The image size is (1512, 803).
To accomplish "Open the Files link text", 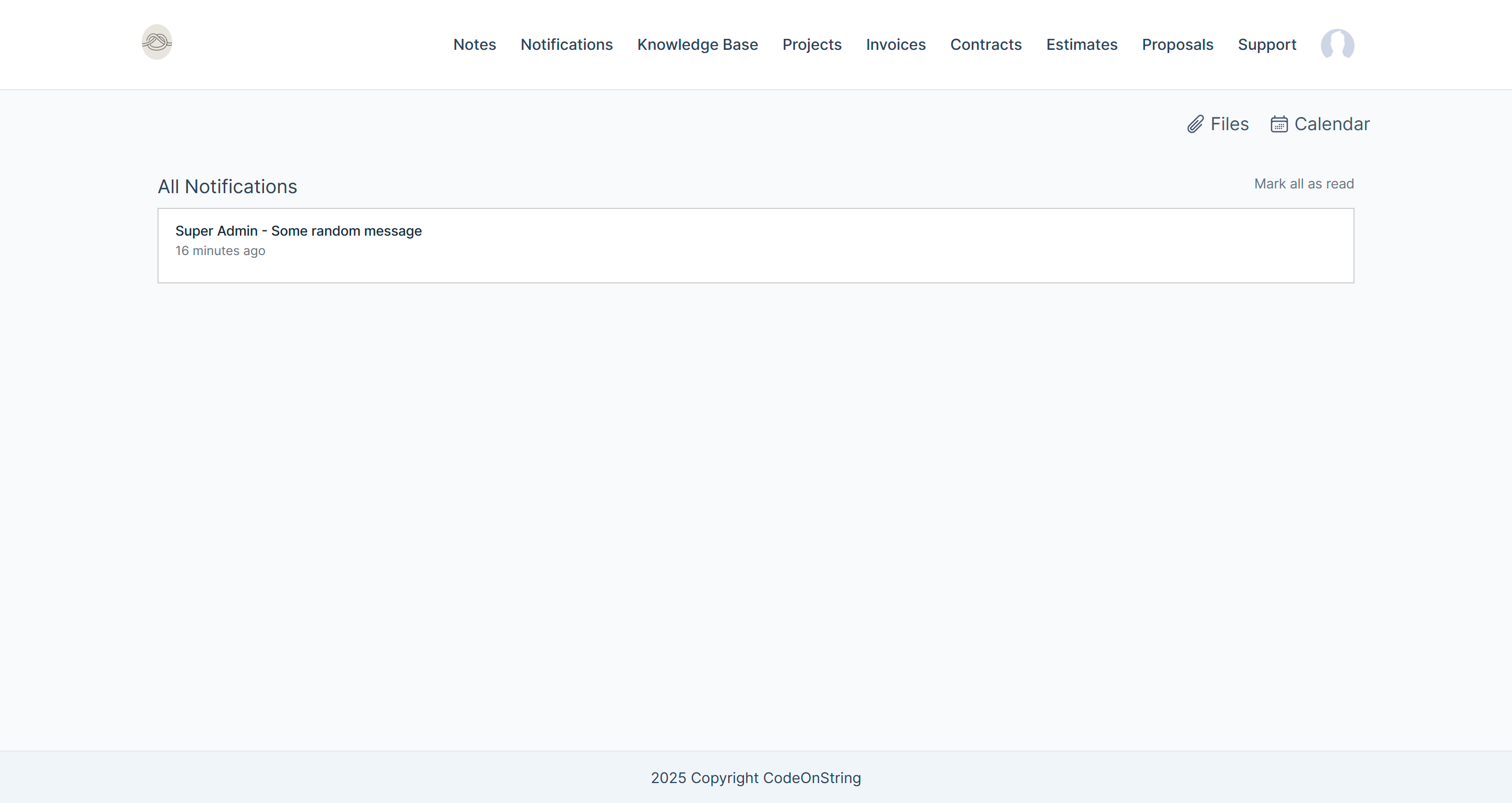I will coord(1229,124).
